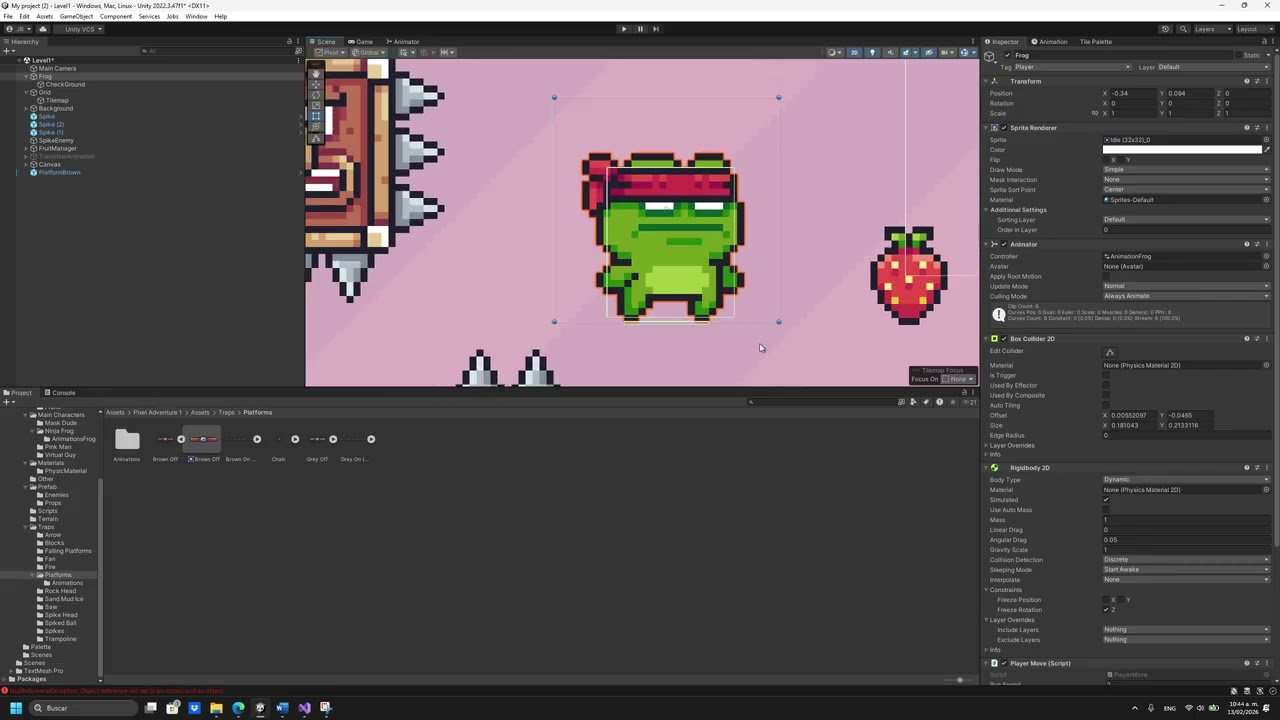Toggle the Apply Root Motion checkbox

pos(1107,276)
